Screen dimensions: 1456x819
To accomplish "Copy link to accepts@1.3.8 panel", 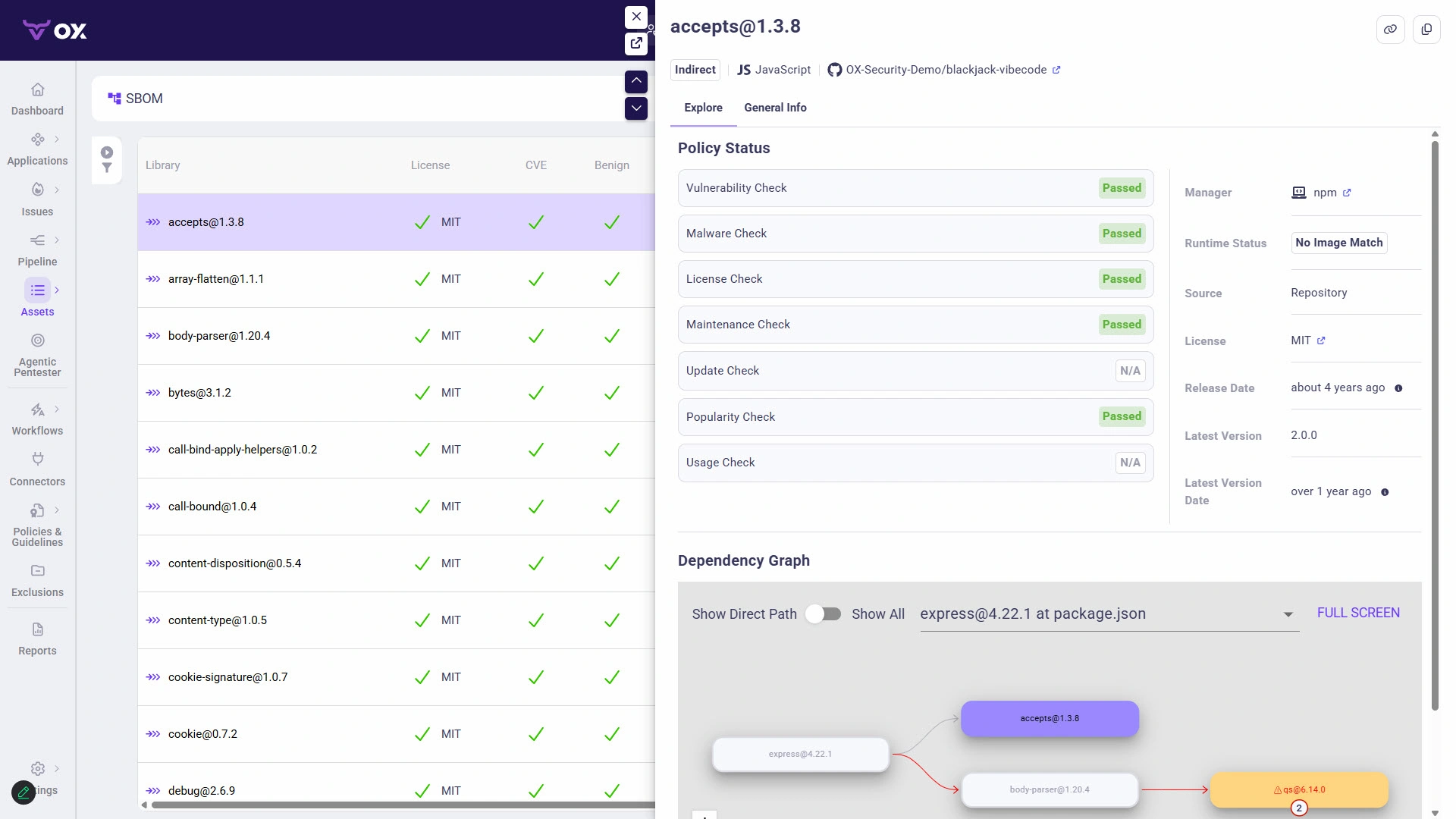I will click(1390, 30).
